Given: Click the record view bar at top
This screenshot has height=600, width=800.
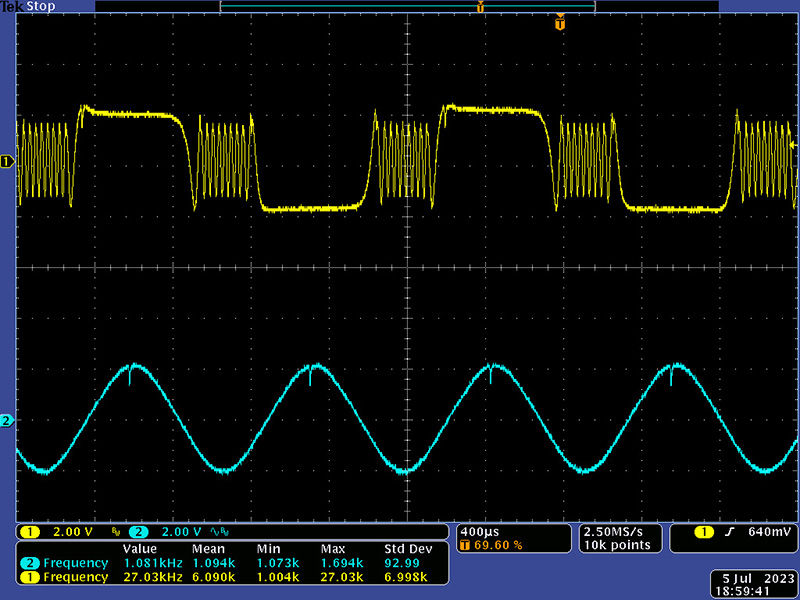Looking at the screenshot, I should [x=408, y=6].
